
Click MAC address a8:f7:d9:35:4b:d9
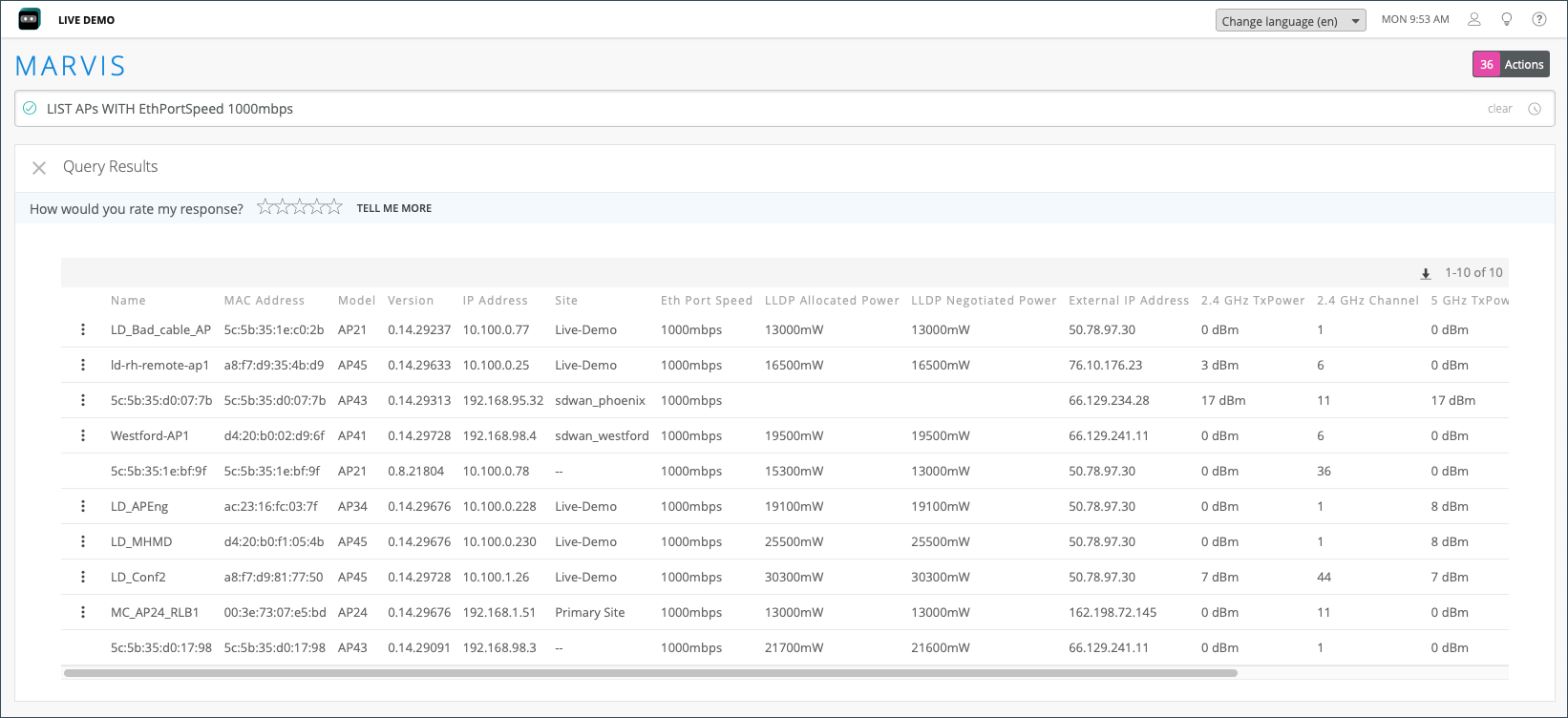274,365
